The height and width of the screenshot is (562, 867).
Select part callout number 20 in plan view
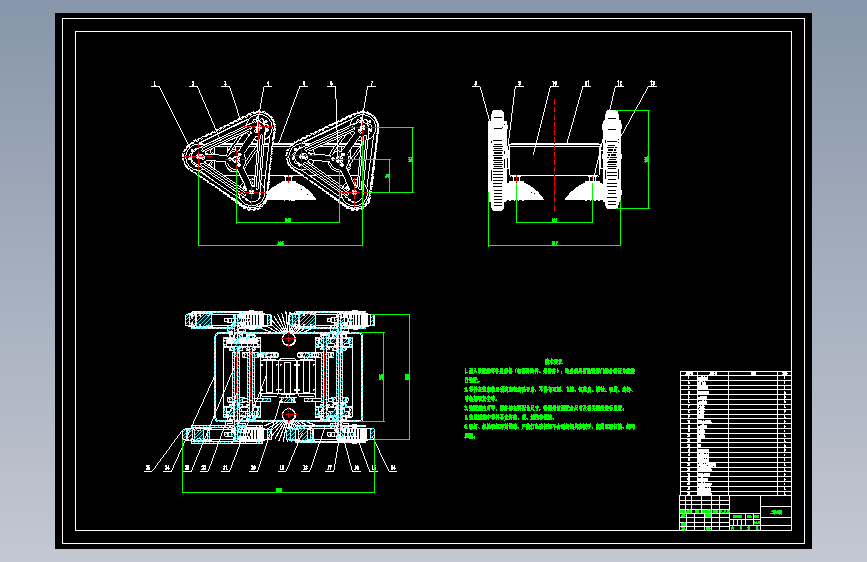[x=253, y=468]
